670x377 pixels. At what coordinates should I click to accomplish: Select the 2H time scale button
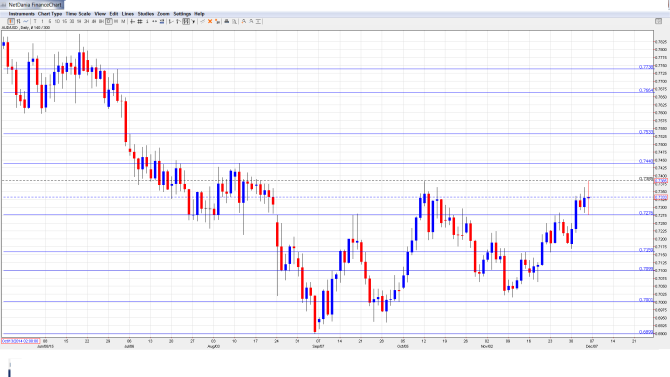pyautogui.click(x=86, y=21)
